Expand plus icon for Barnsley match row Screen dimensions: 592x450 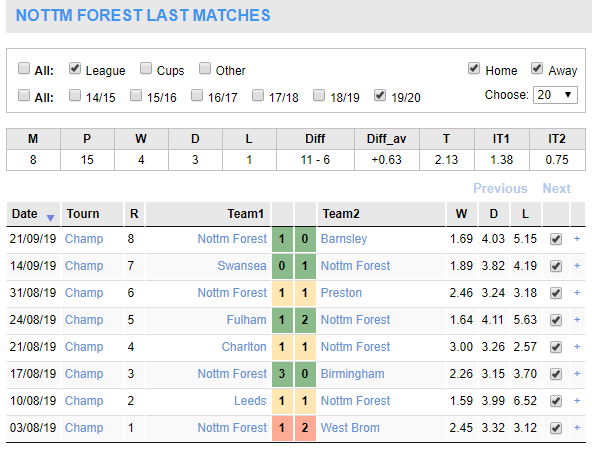577,239
